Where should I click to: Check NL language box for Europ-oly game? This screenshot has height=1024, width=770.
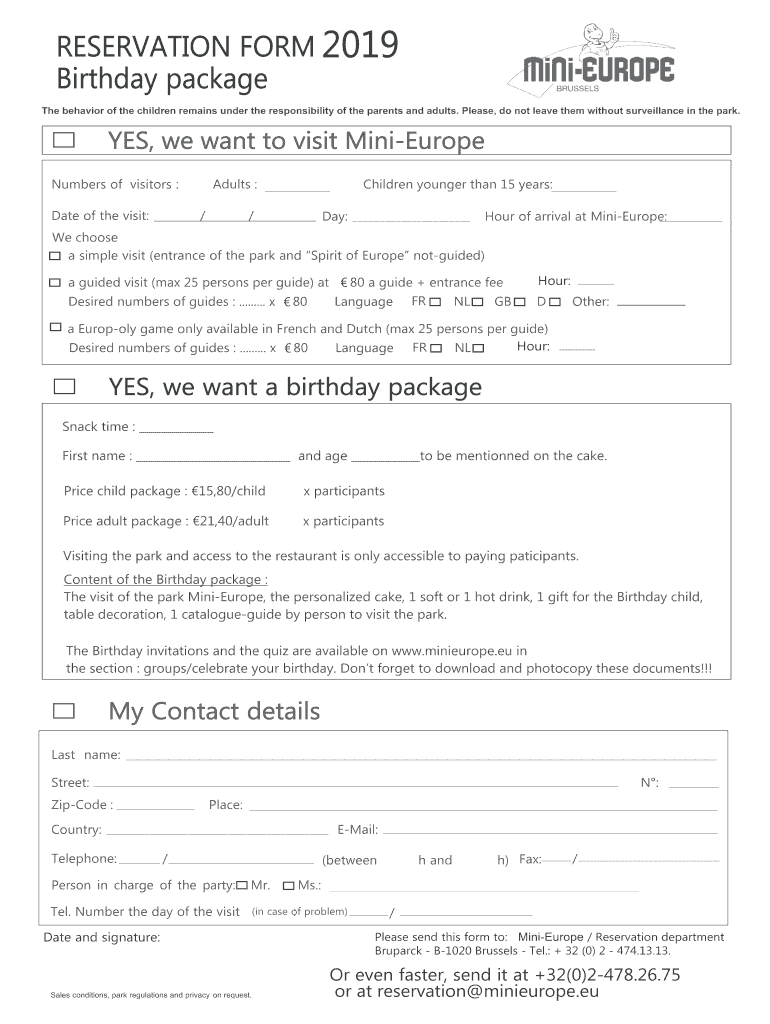[478, 348]
